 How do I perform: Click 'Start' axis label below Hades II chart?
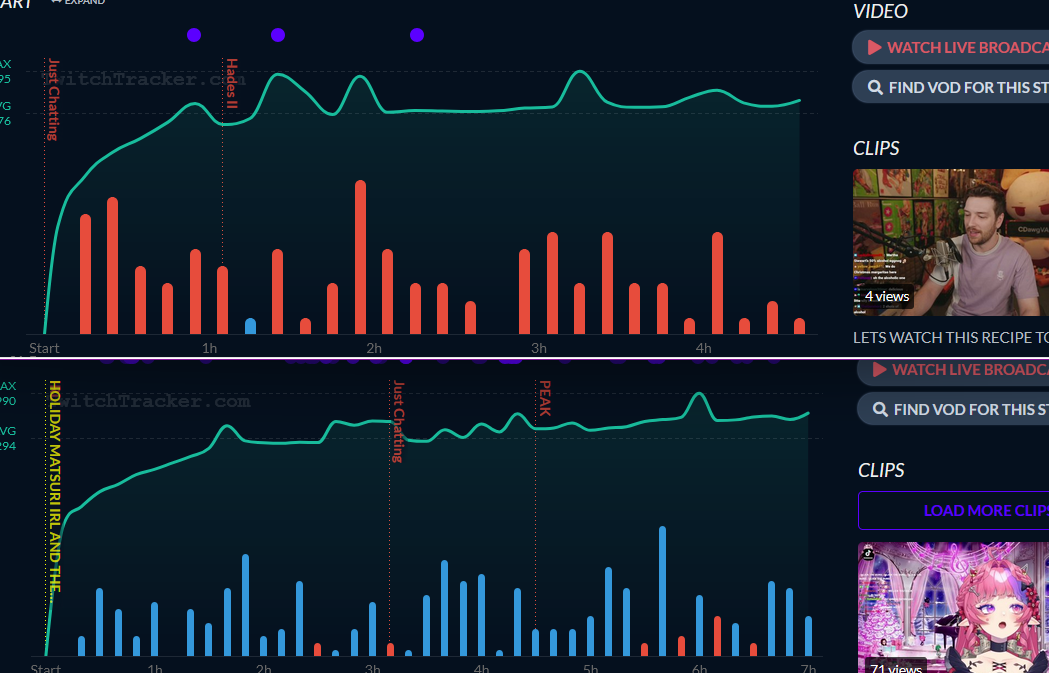44,348
